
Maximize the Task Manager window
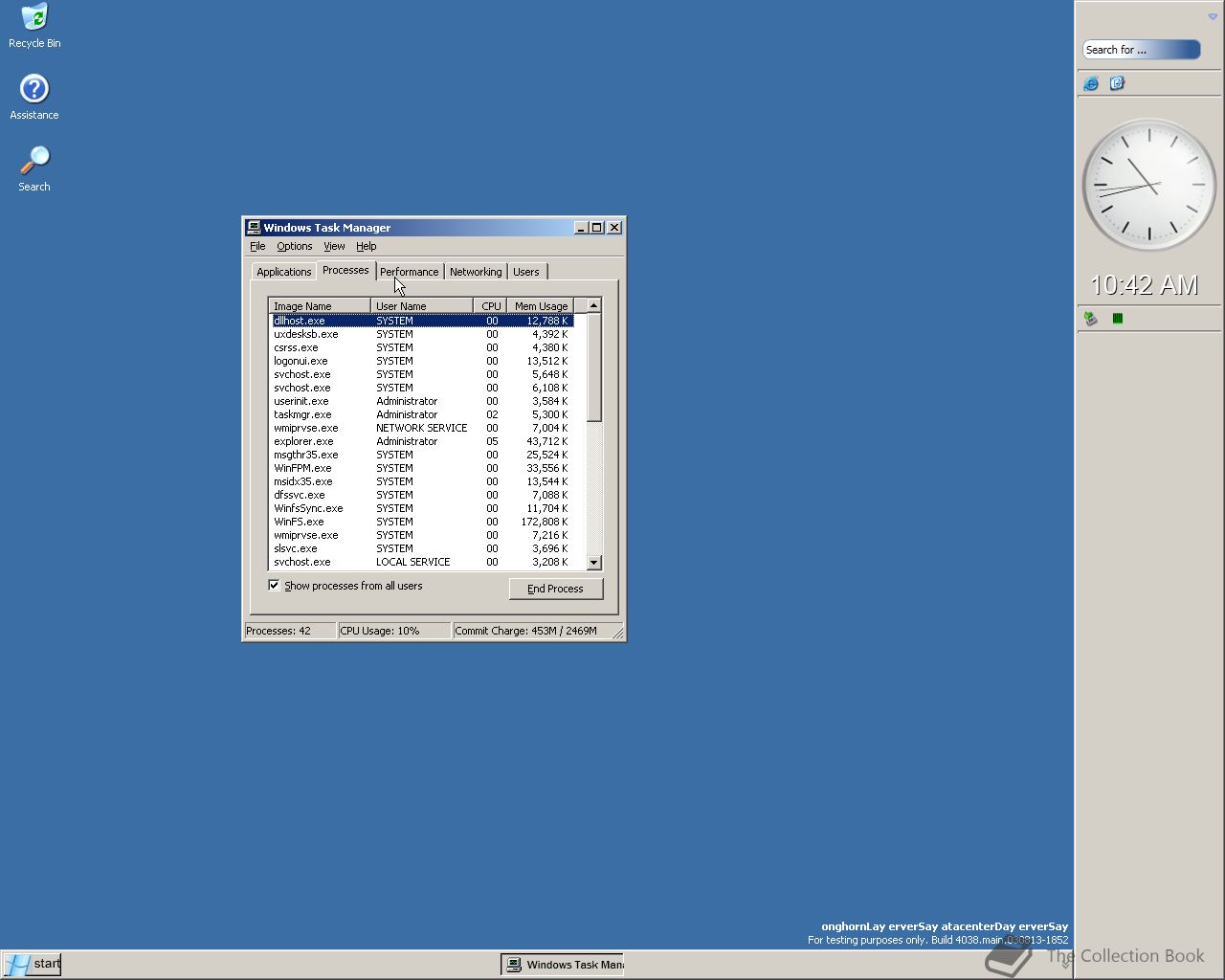(596, 228)
